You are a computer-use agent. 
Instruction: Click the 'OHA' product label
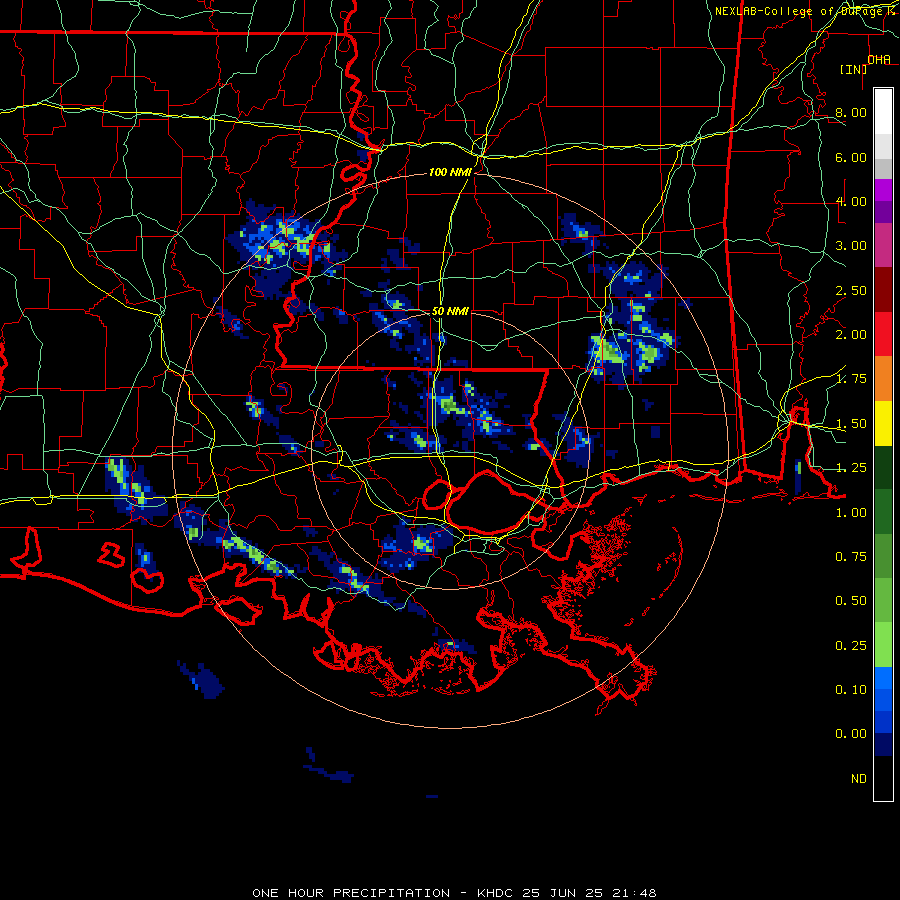(879, 60)
